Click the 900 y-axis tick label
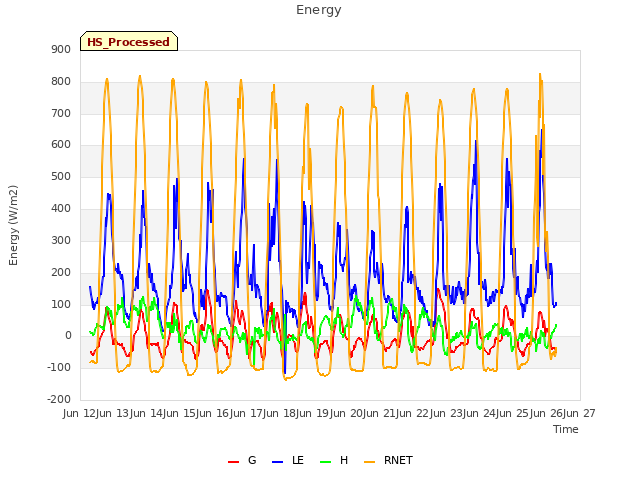Screen dimensions: 640x480 [61, 49]
